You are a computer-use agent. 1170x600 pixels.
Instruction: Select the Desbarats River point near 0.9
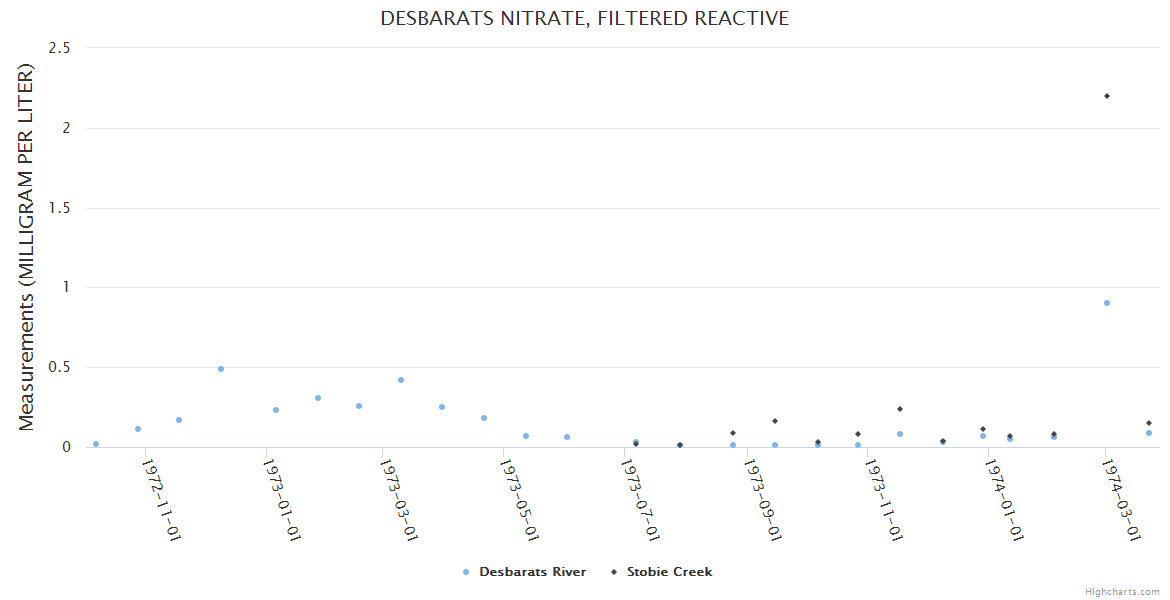click(x=1107, y=303)
